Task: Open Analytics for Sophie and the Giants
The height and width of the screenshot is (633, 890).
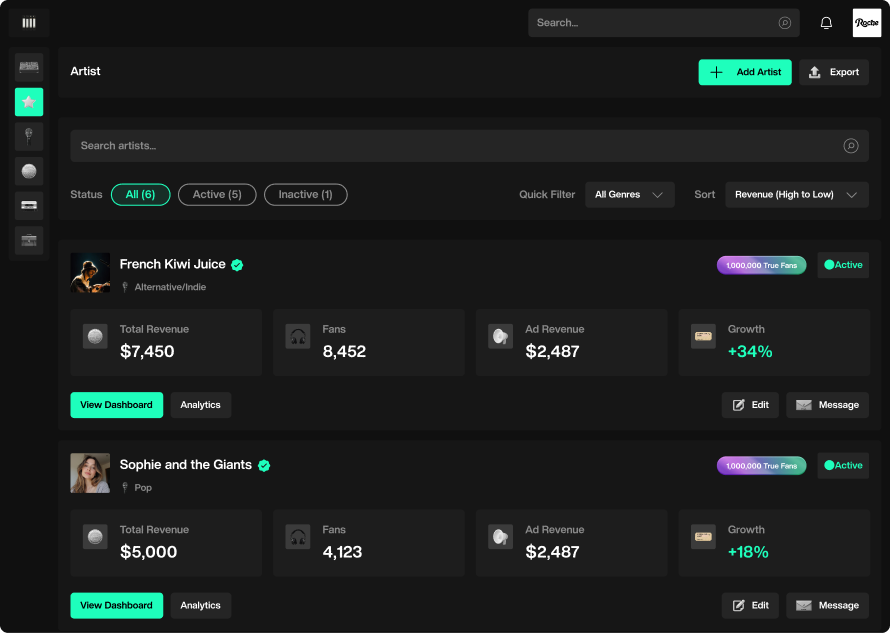Action: click(200, 605)
